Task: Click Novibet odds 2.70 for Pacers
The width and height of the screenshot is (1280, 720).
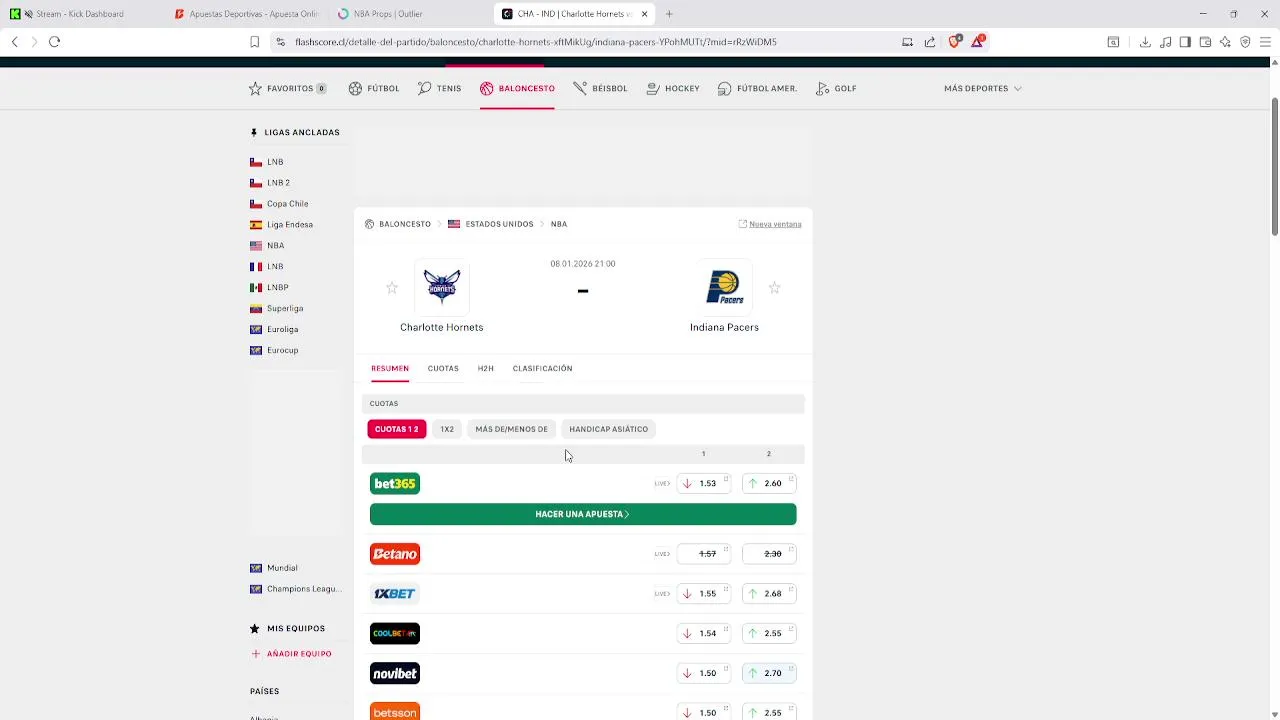Action: (769, 674)
